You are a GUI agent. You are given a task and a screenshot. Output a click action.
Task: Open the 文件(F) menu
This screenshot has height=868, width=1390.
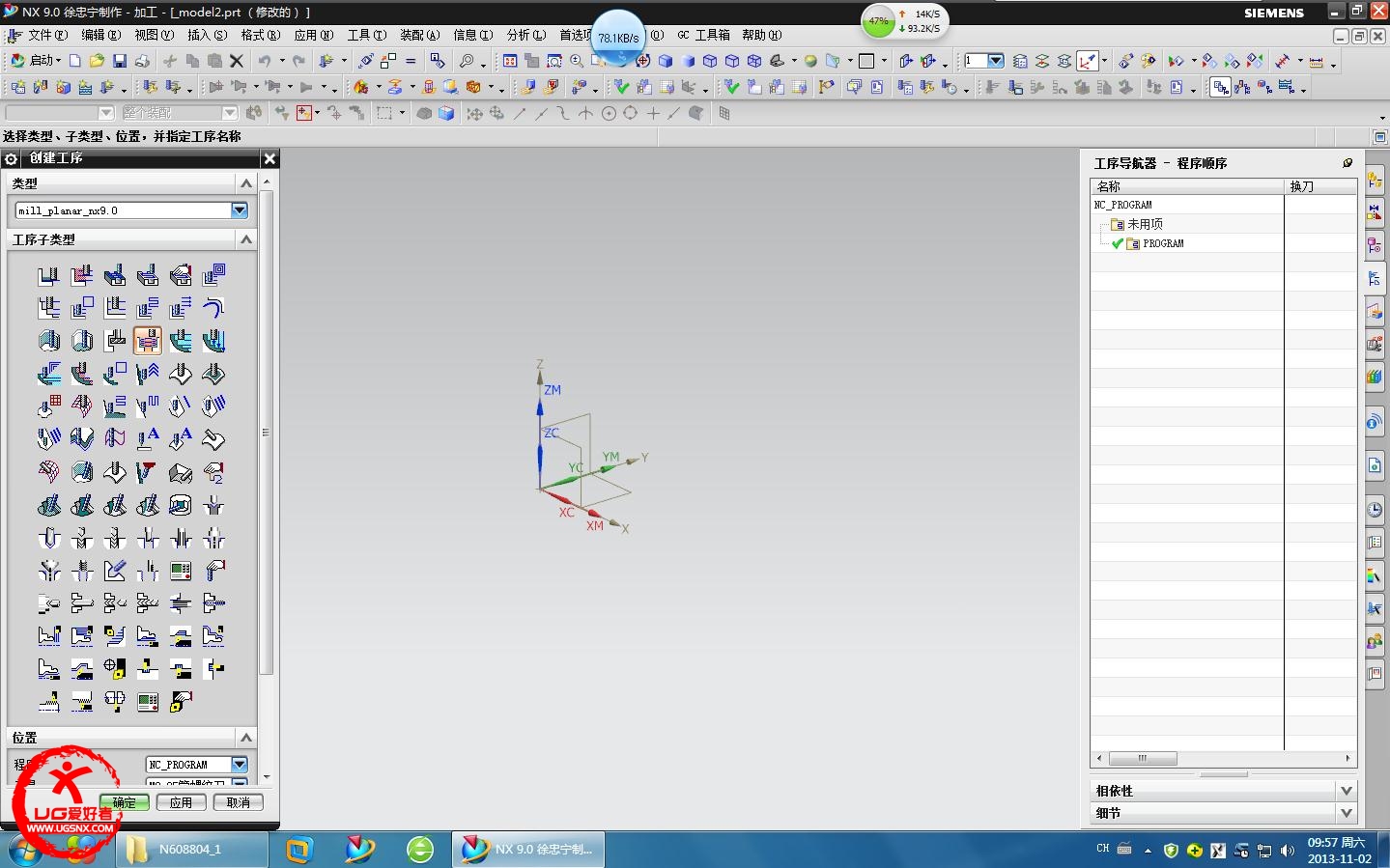(47, 35)
